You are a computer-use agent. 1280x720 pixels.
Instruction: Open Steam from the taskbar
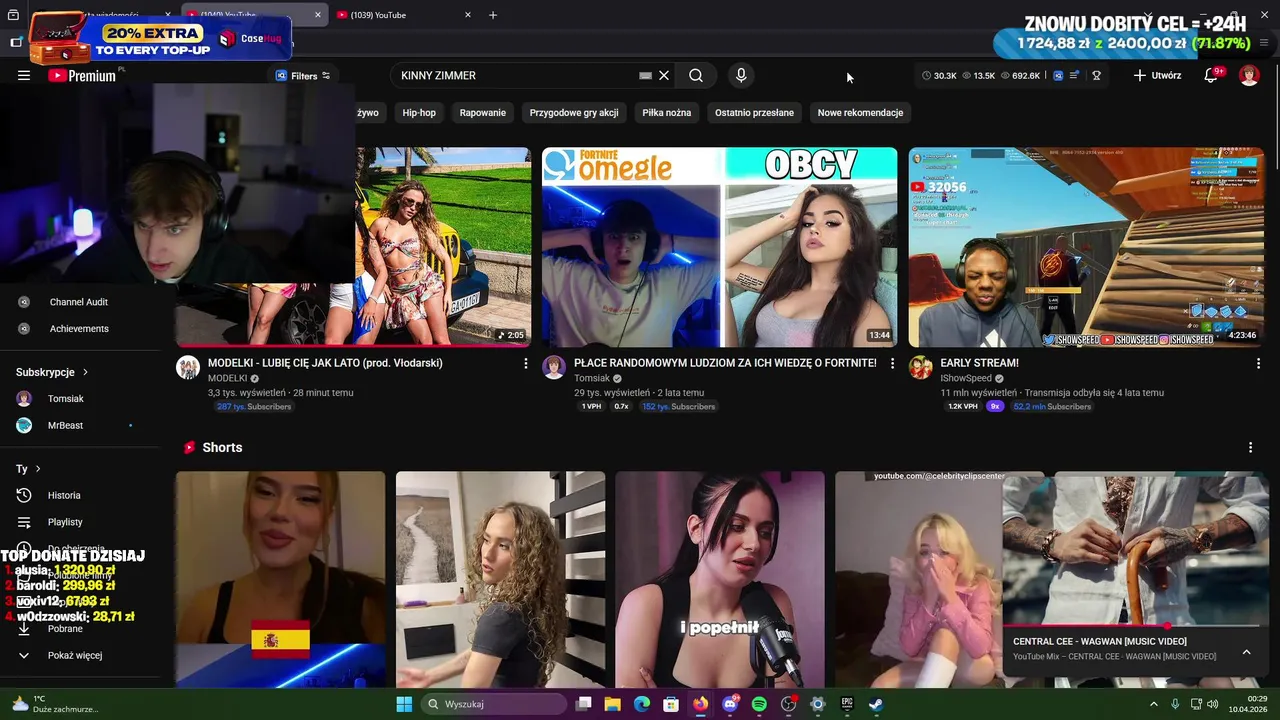click(876, 704)
